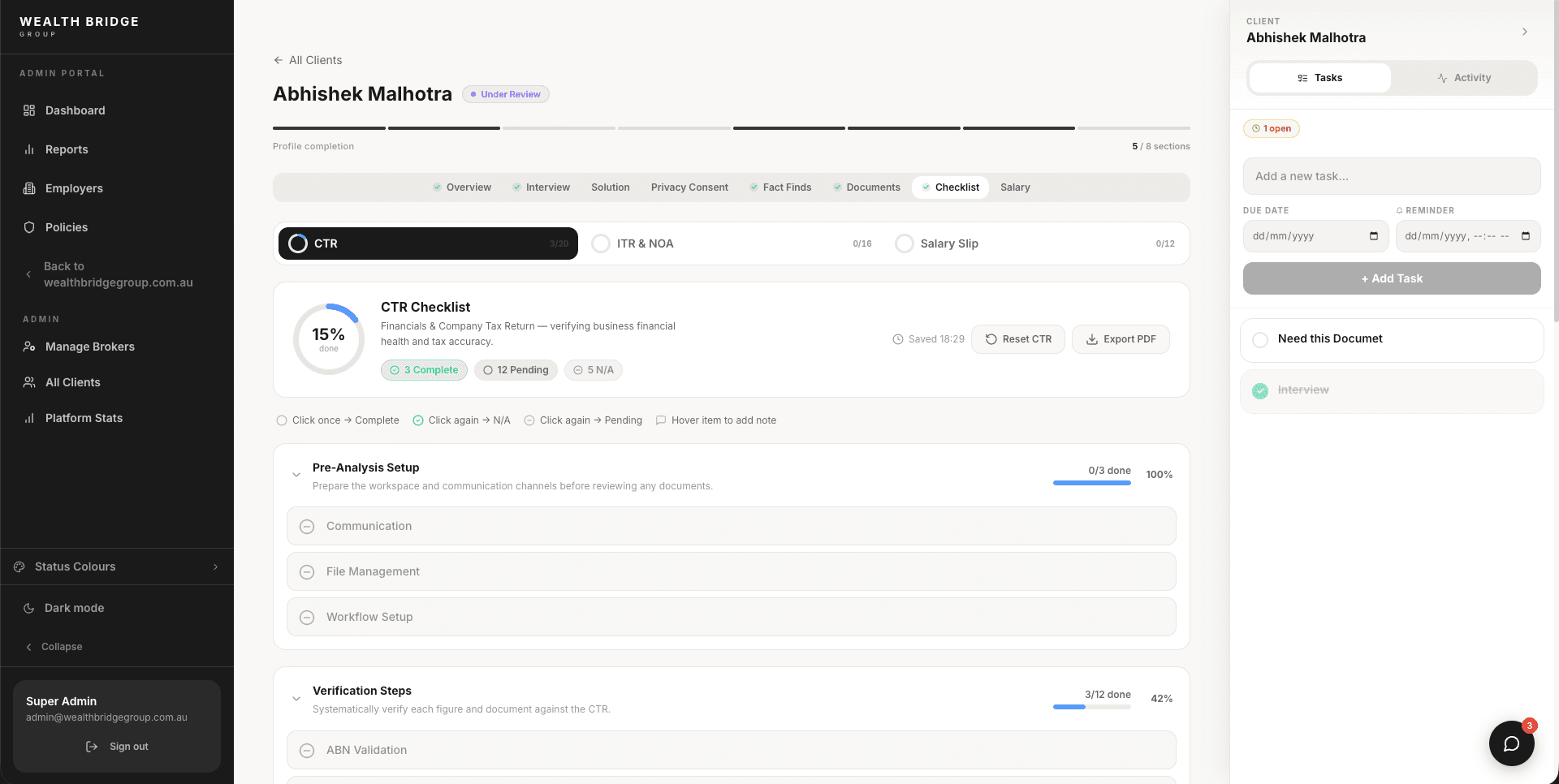Screen dimensions: 1559x784
Task: Click the Manage Brokers person icon
Action: coord(29,347)
